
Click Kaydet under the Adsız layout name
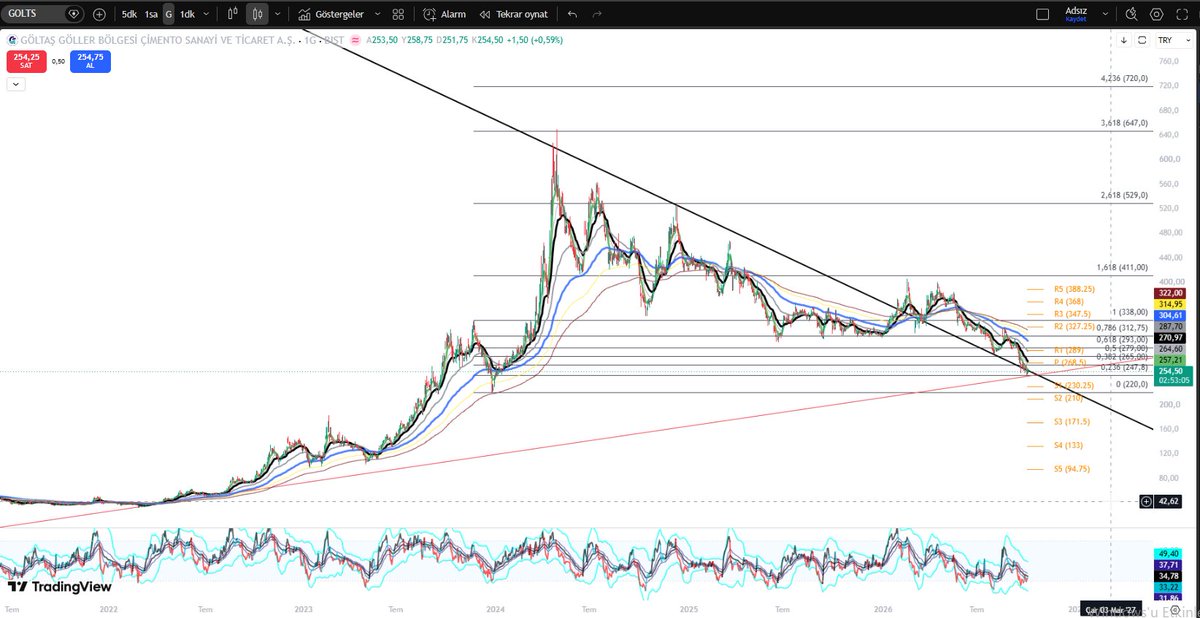click(1075, 20)
